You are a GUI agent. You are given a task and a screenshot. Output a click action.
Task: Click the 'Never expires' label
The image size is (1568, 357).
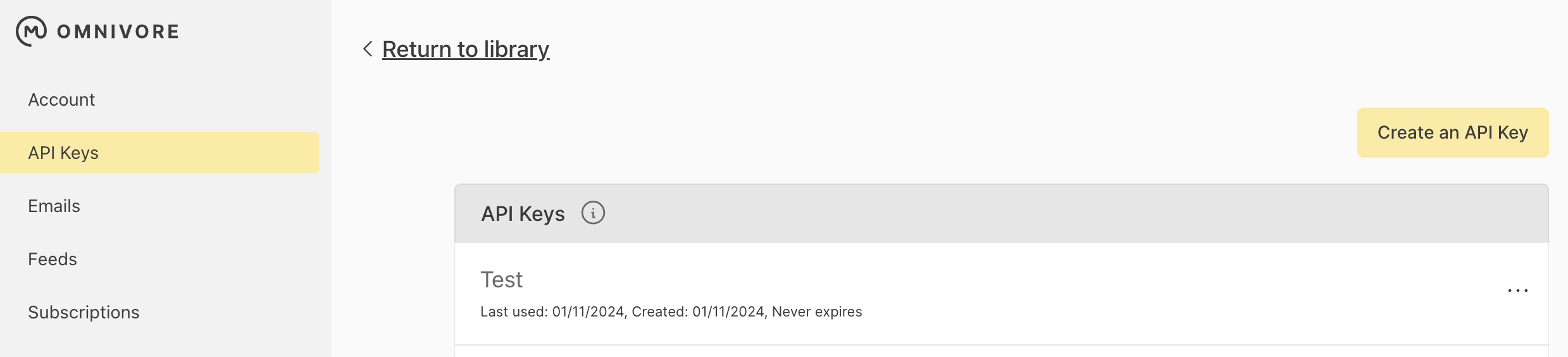click(x=817, y=311)
